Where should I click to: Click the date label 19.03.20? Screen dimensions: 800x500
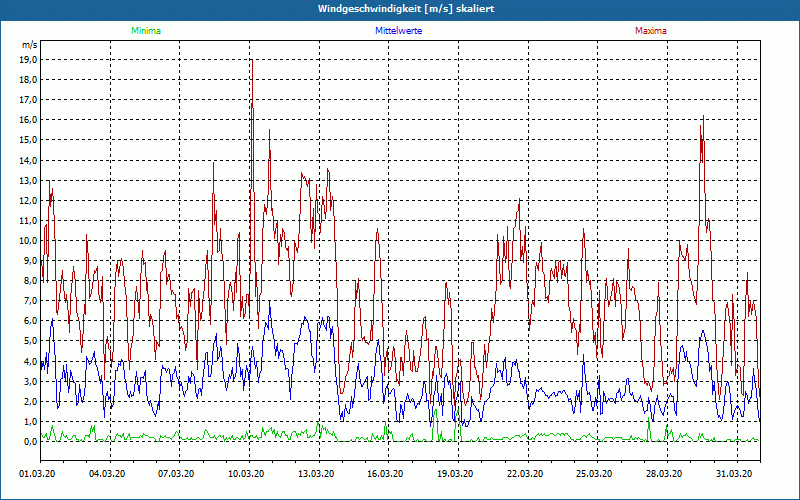pos(455,474)
